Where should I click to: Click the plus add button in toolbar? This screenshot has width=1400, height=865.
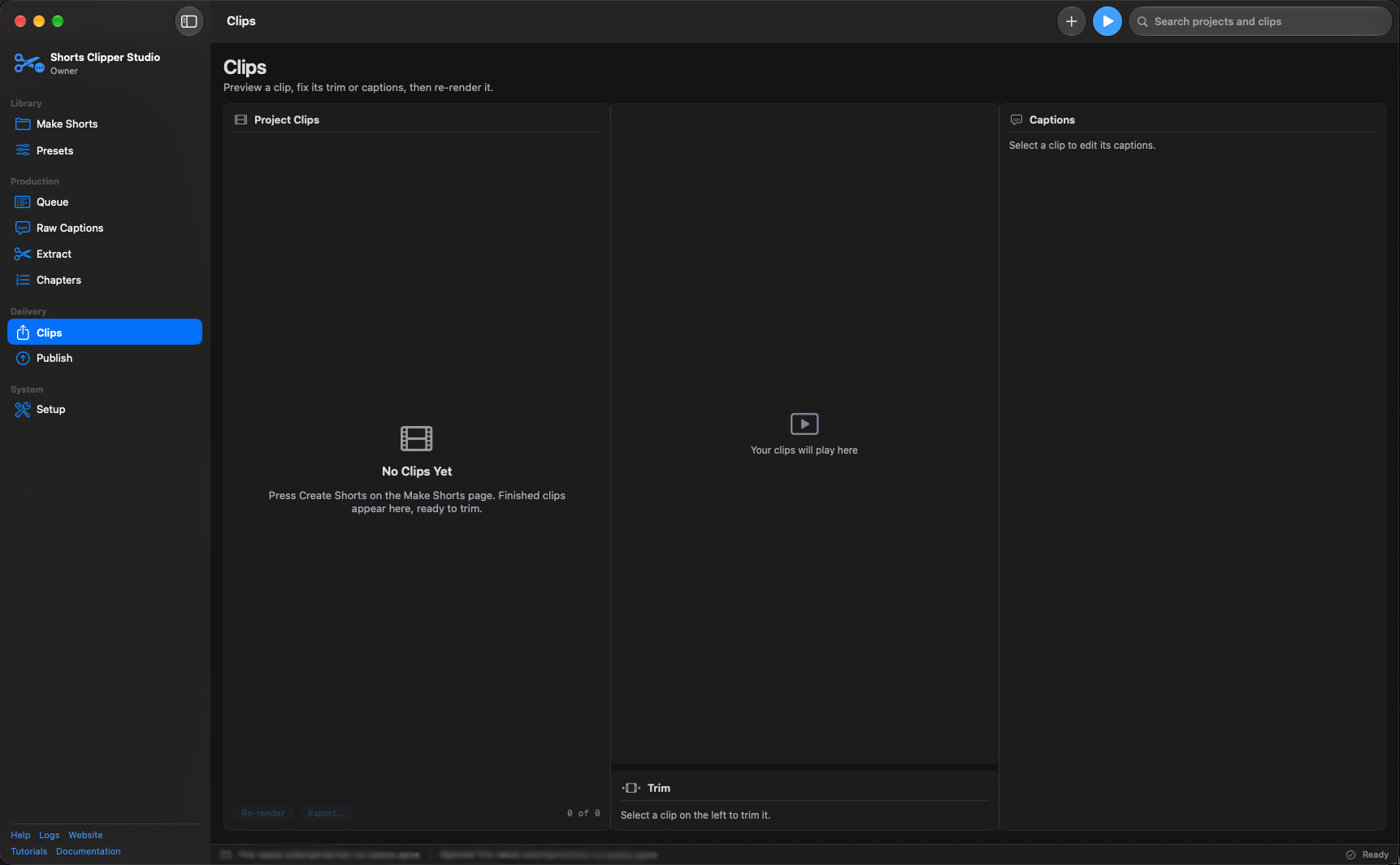tap(1071, 21)
